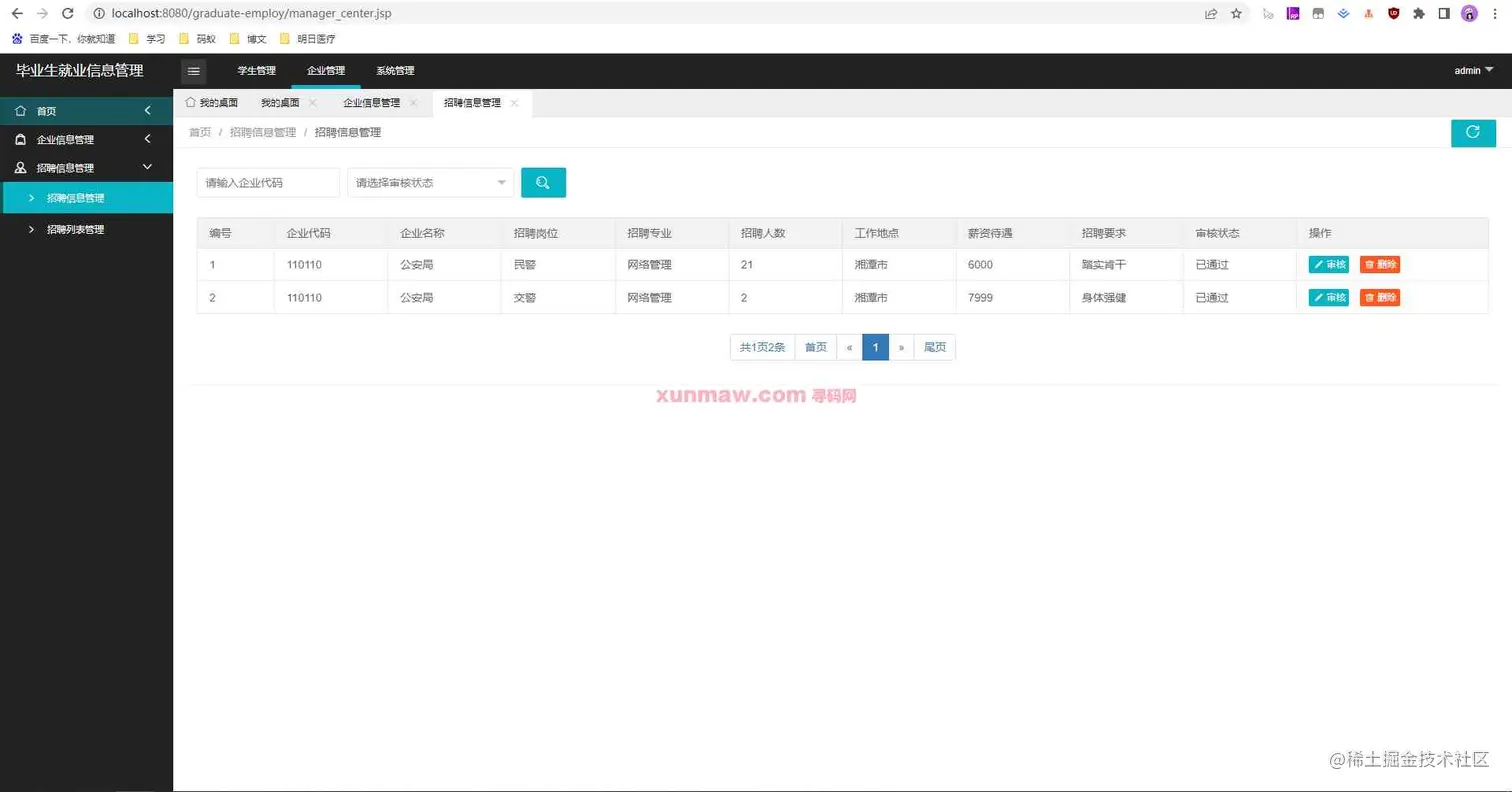Click 删除 button for 交警 row
Image resolution: width=1512 pixels, height=792 pixels.
pyautogui.click(x=1380, y=298)
